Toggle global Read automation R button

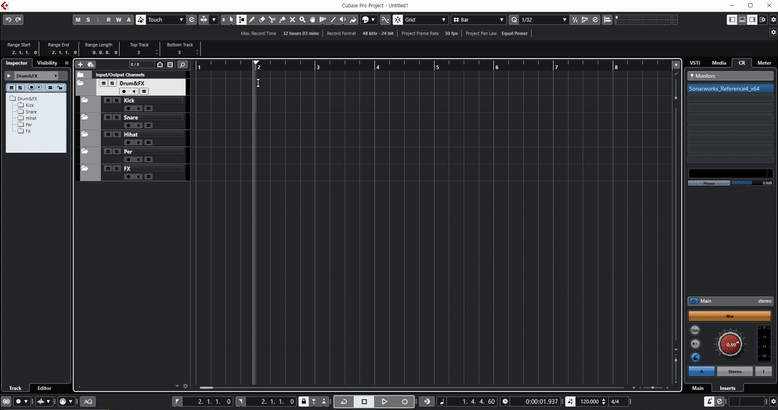pos(108,20)
